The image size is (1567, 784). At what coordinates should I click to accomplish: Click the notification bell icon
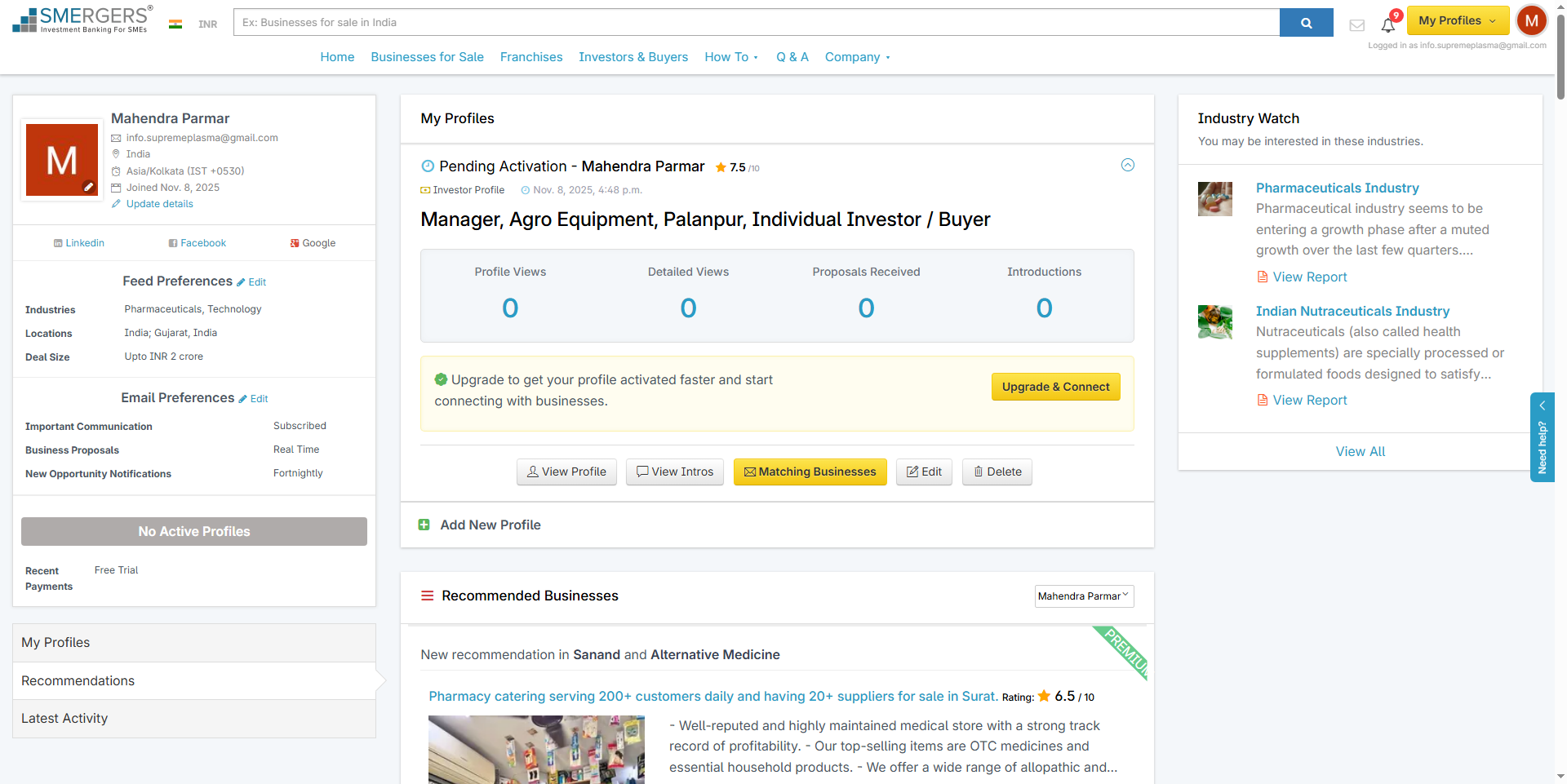coord(1387,24)
